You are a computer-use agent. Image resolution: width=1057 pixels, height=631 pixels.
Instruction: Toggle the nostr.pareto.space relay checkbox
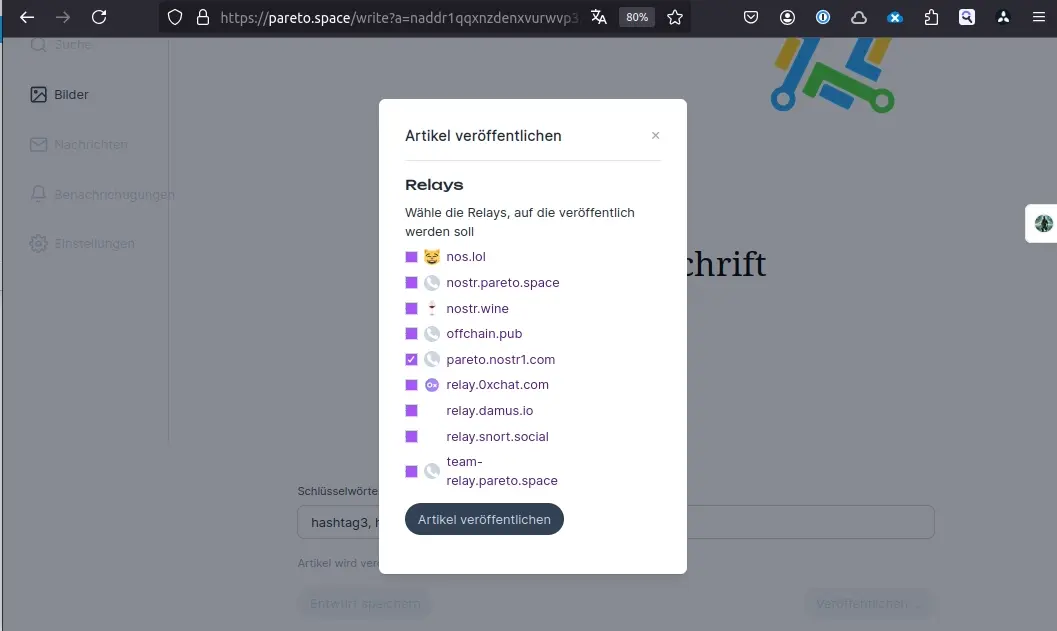411,282
